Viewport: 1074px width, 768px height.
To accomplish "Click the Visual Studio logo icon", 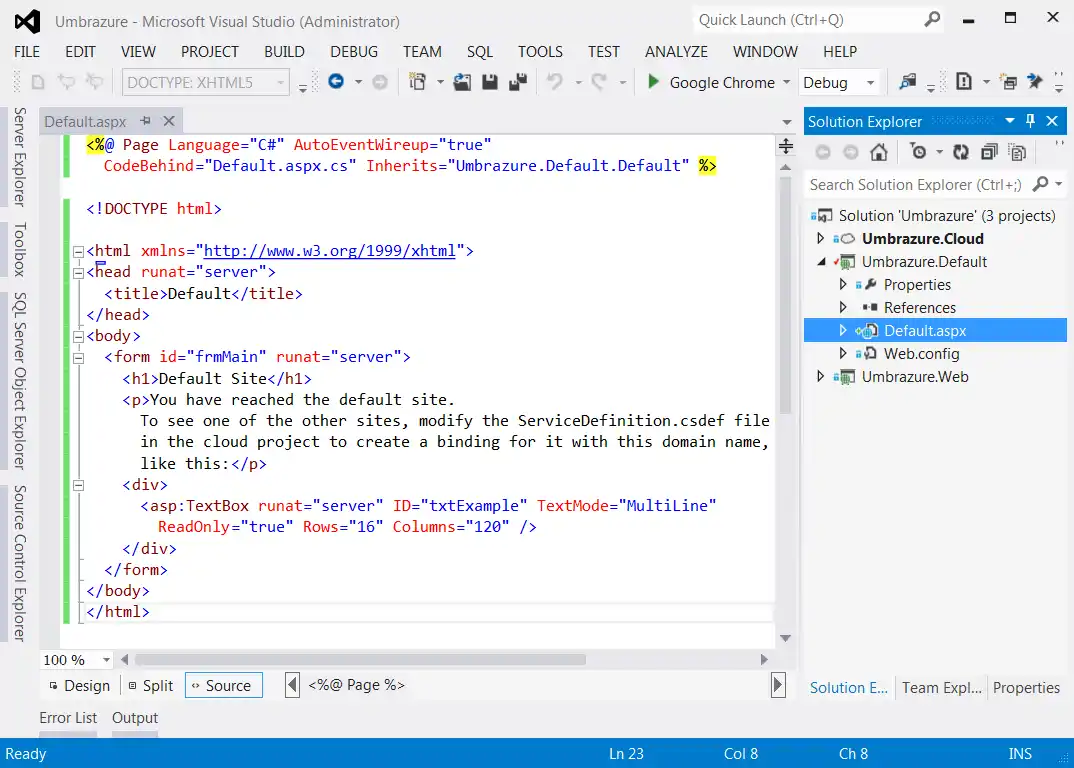I will point(27,22).
